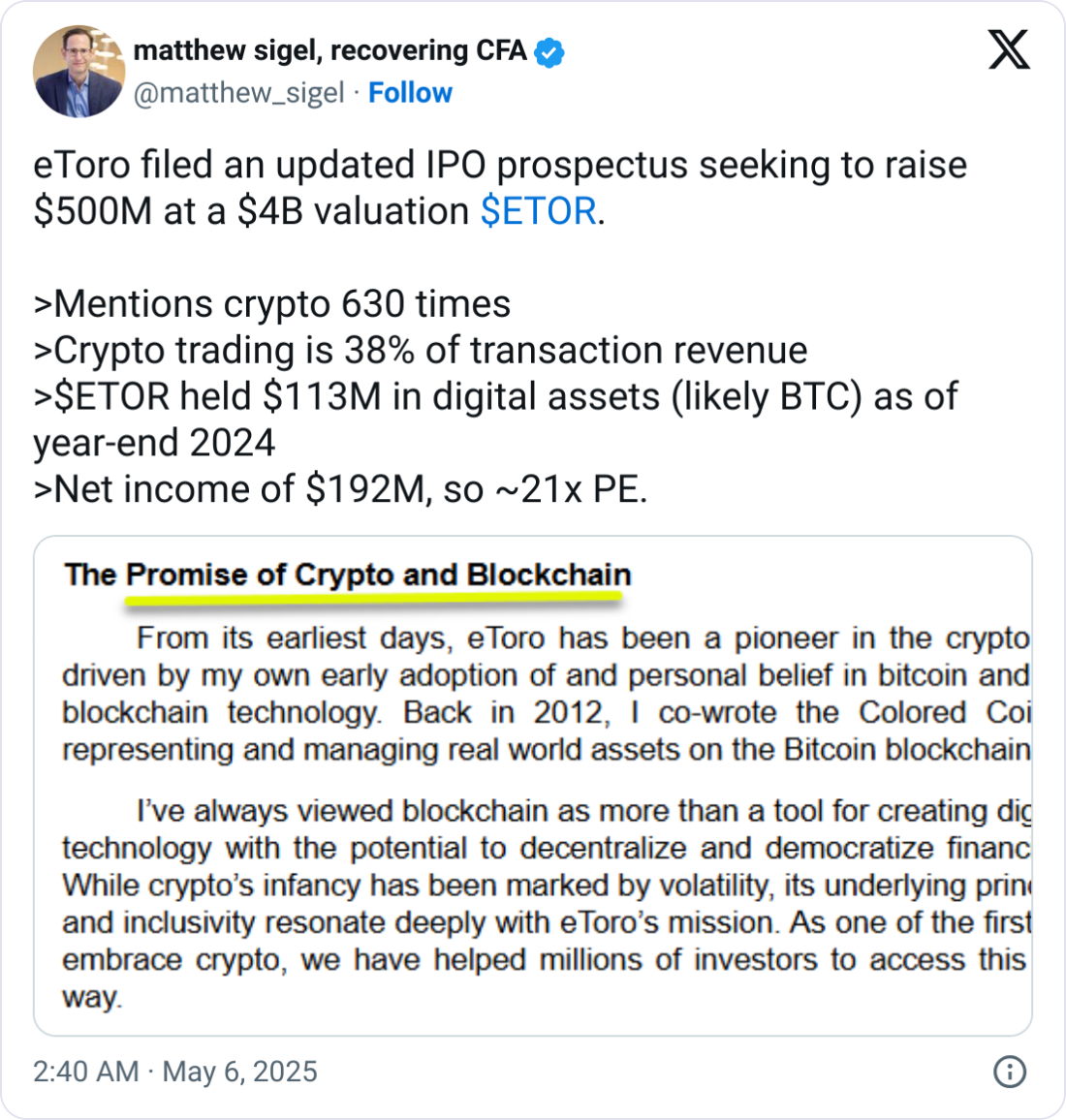
Task: Click the 2:40 AM May 6 timestamp
Action: (175, 1072)
